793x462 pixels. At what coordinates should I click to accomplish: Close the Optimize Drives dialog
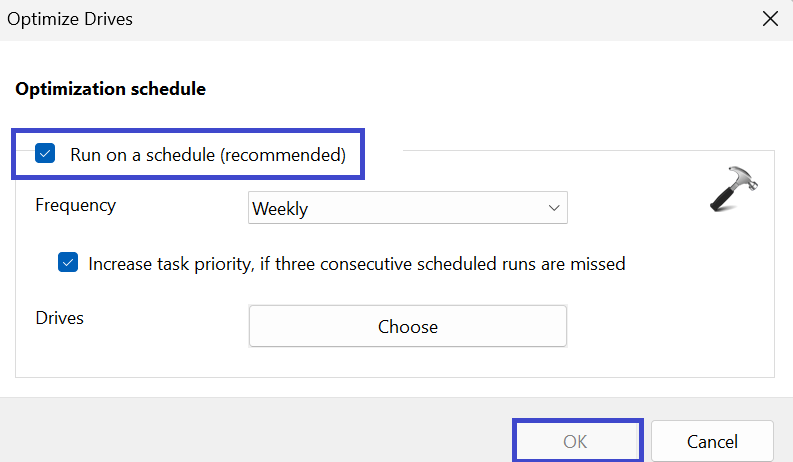point(770,19)
